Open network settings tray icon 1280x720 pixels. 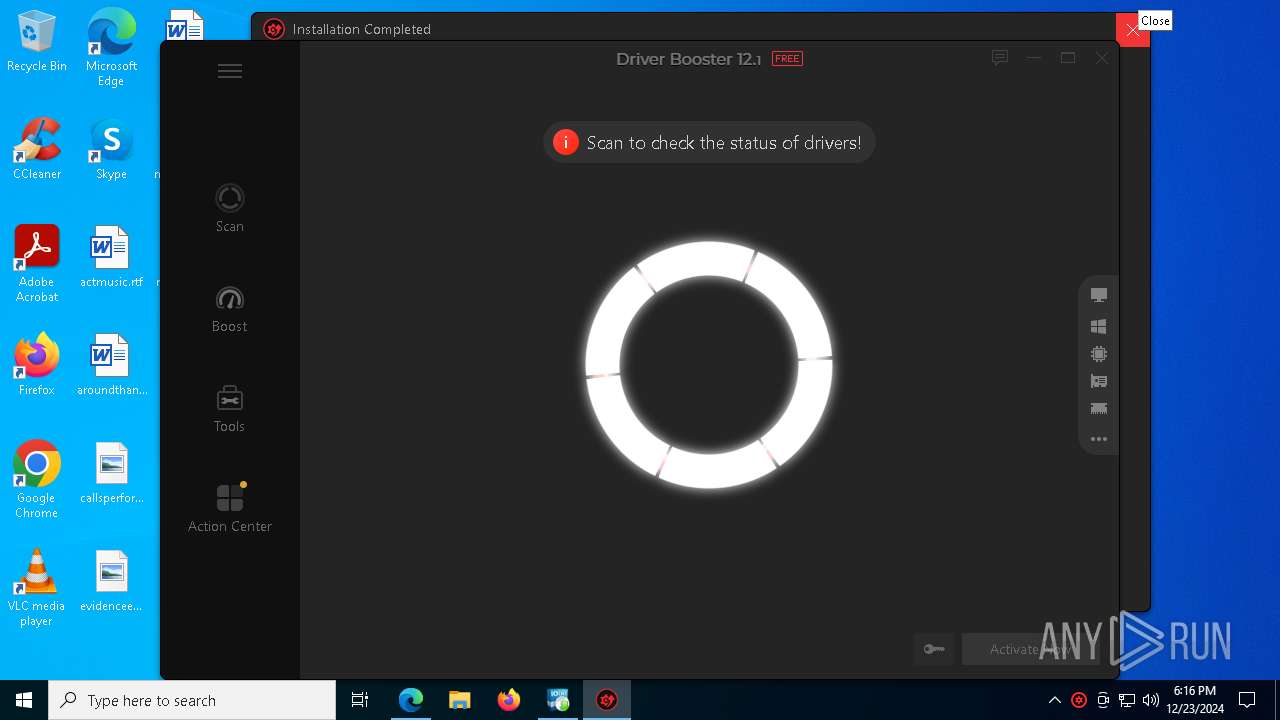click(1127, 700)
